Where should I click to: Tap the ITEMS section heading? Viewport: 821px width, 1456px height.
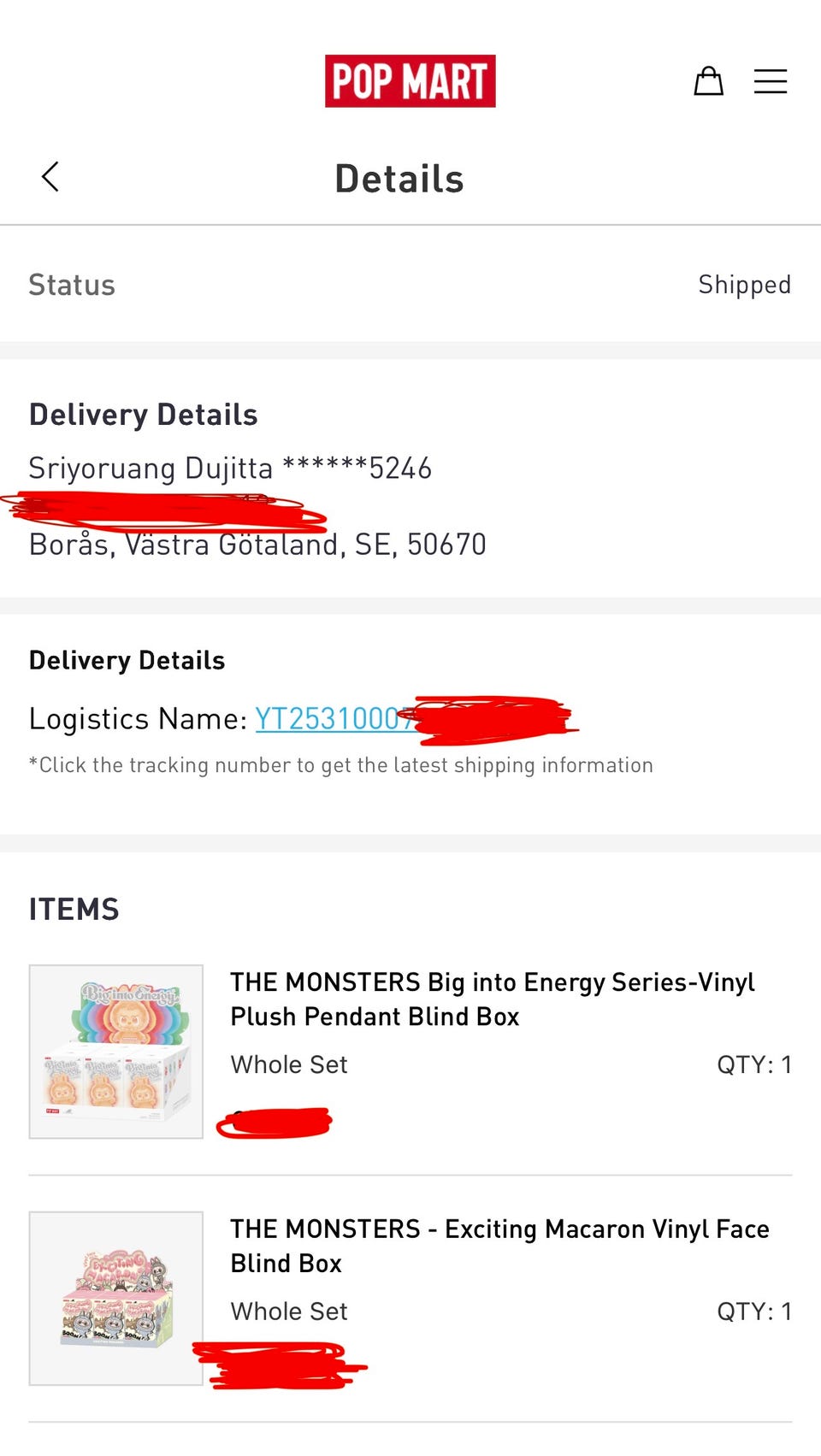(74, 909)
